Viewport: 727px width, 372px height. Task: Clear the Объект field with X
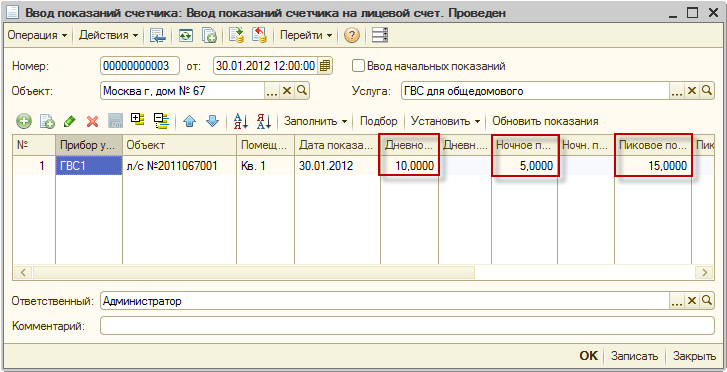(287, 91)
